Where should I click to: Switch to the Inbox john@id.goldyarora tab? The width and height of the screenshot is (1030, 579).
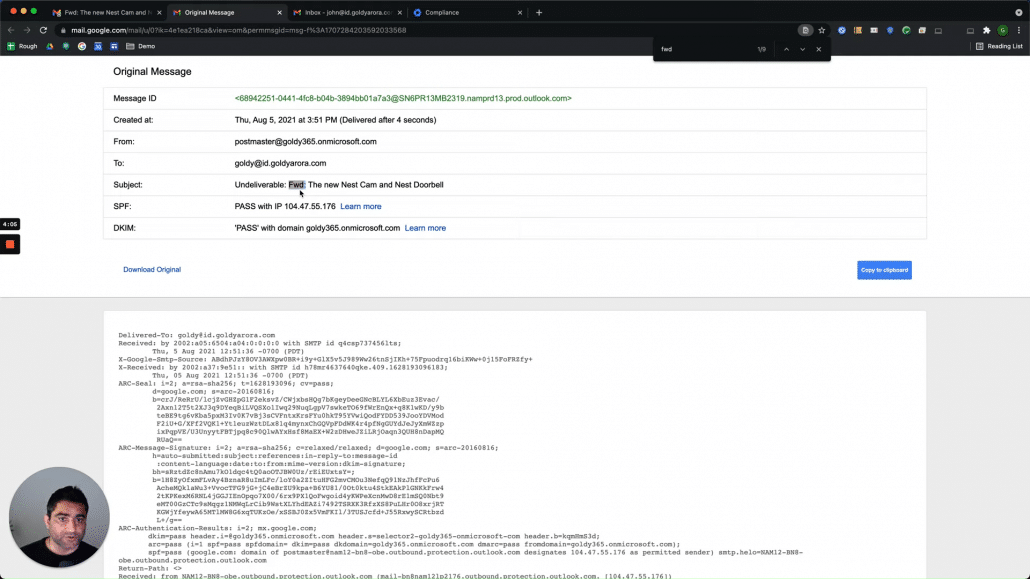[x=345, y=12]
